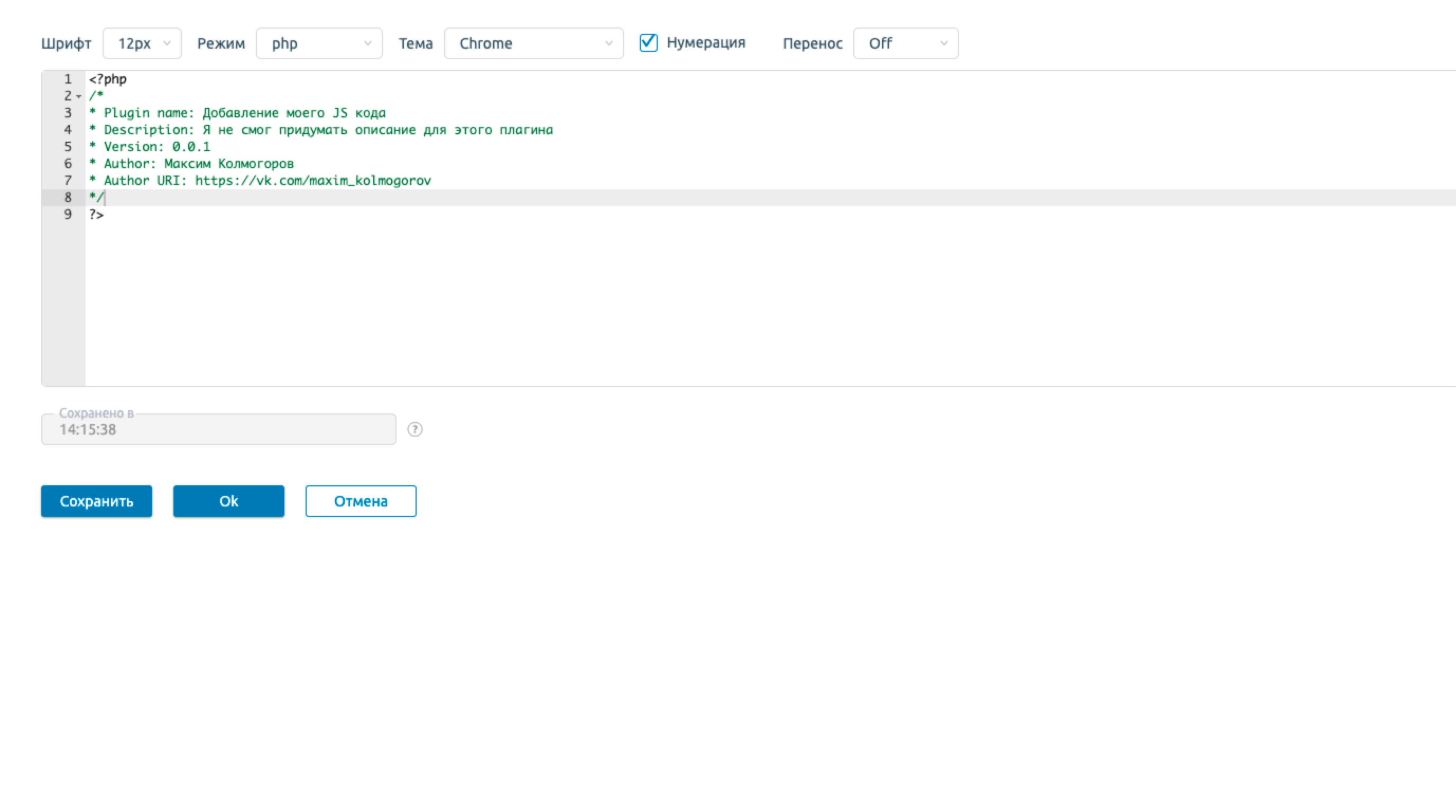Click the Сохранить button
This screenshot has width=1456, height=812.
point(97,501)
